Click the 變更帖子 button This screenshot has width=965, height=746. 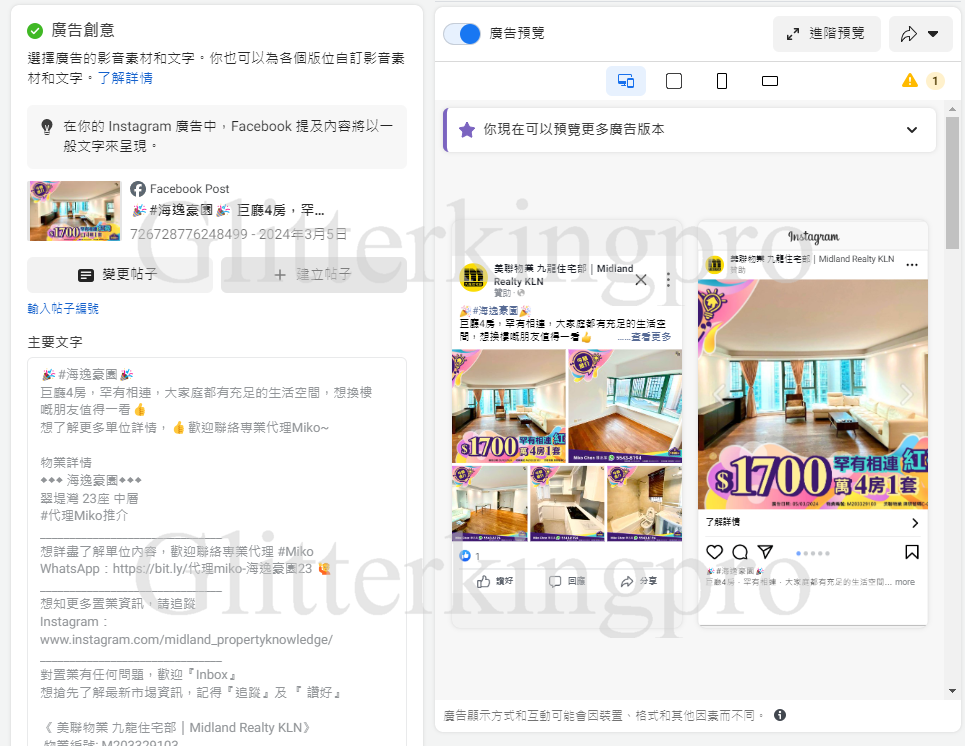[x=120, y=275]
